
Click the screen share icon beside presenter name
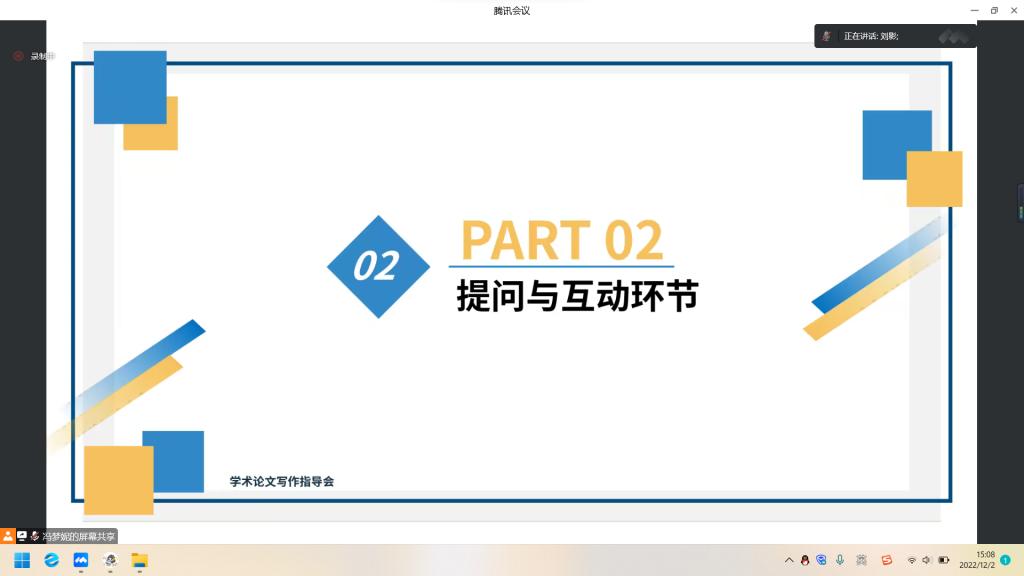pyautogui.click(x=22, y=536)
